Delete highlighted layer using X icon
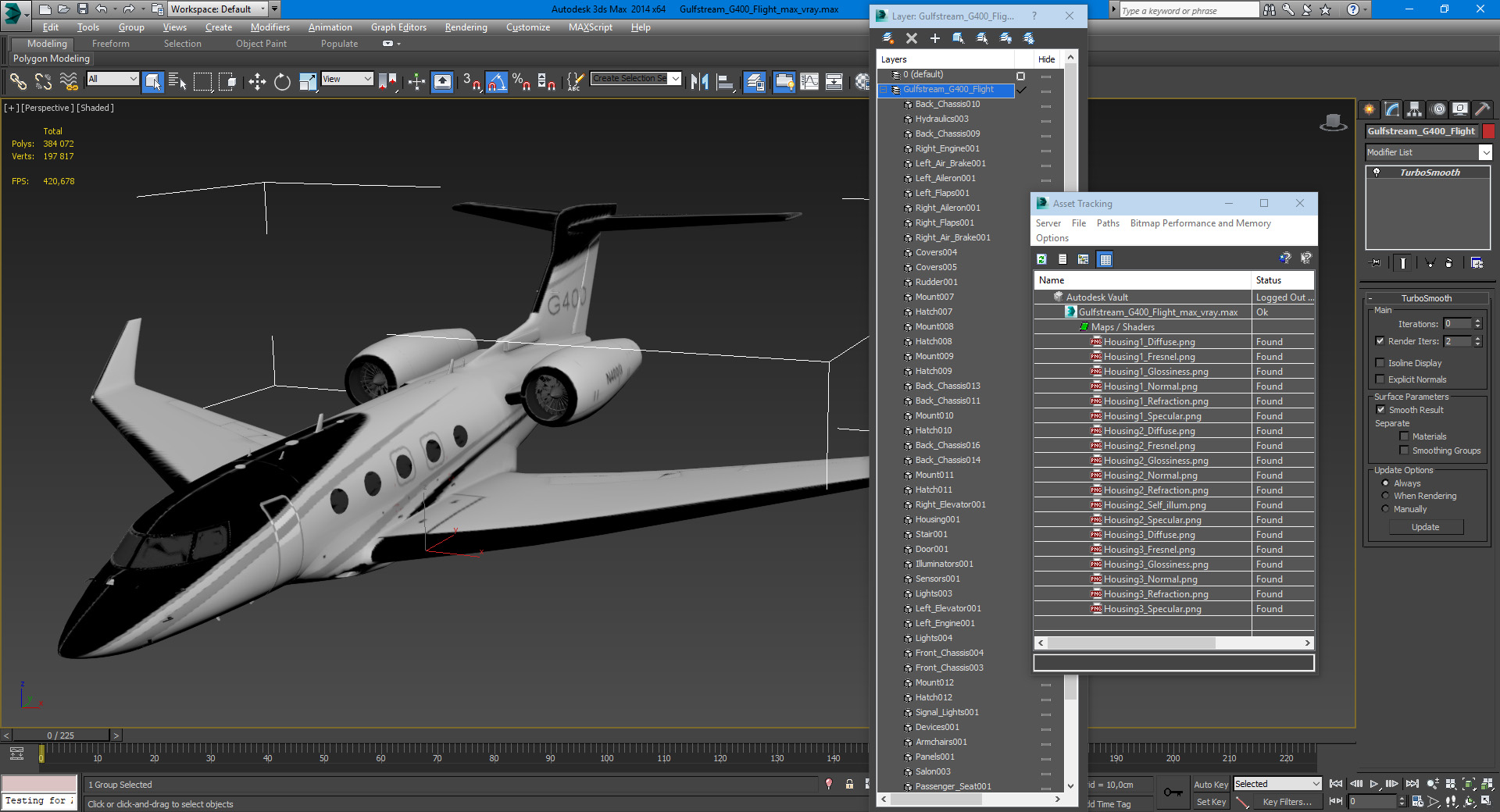Image resolution: width=1500 pixels, height=812 pixels. (x=911, y=37)
